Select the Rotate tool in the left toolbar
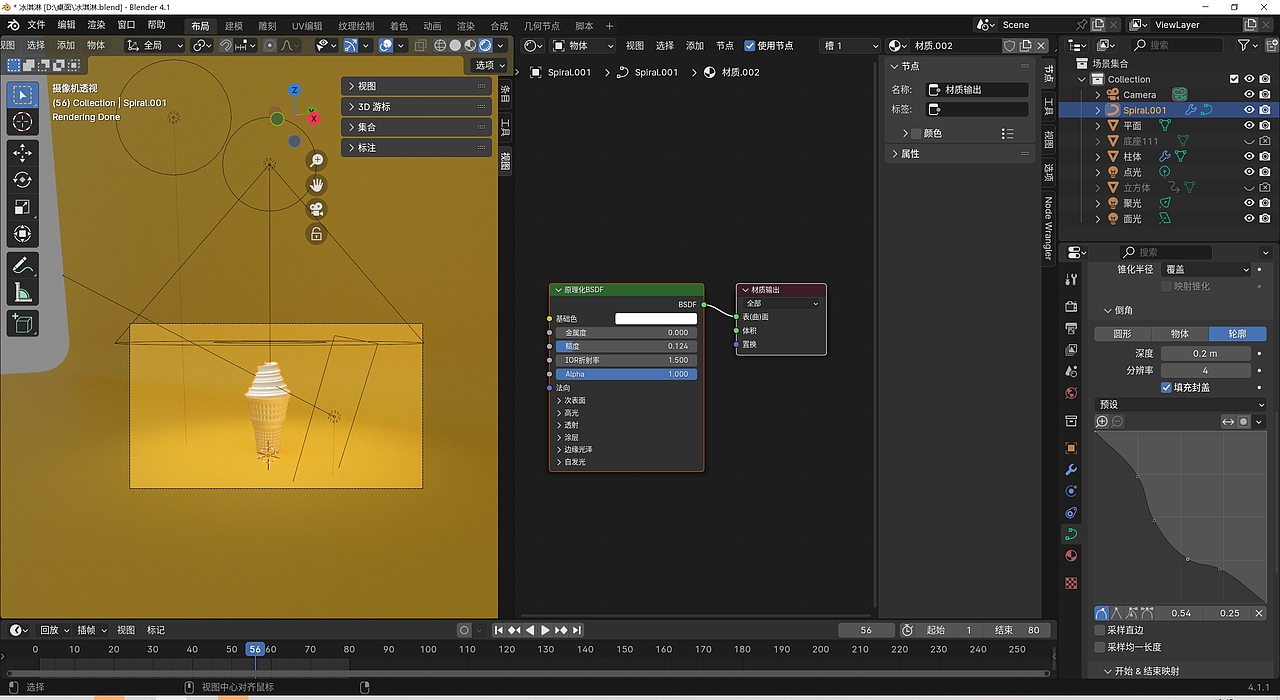The width and height of the screenshot is (1280, 700). pos(22,180)
